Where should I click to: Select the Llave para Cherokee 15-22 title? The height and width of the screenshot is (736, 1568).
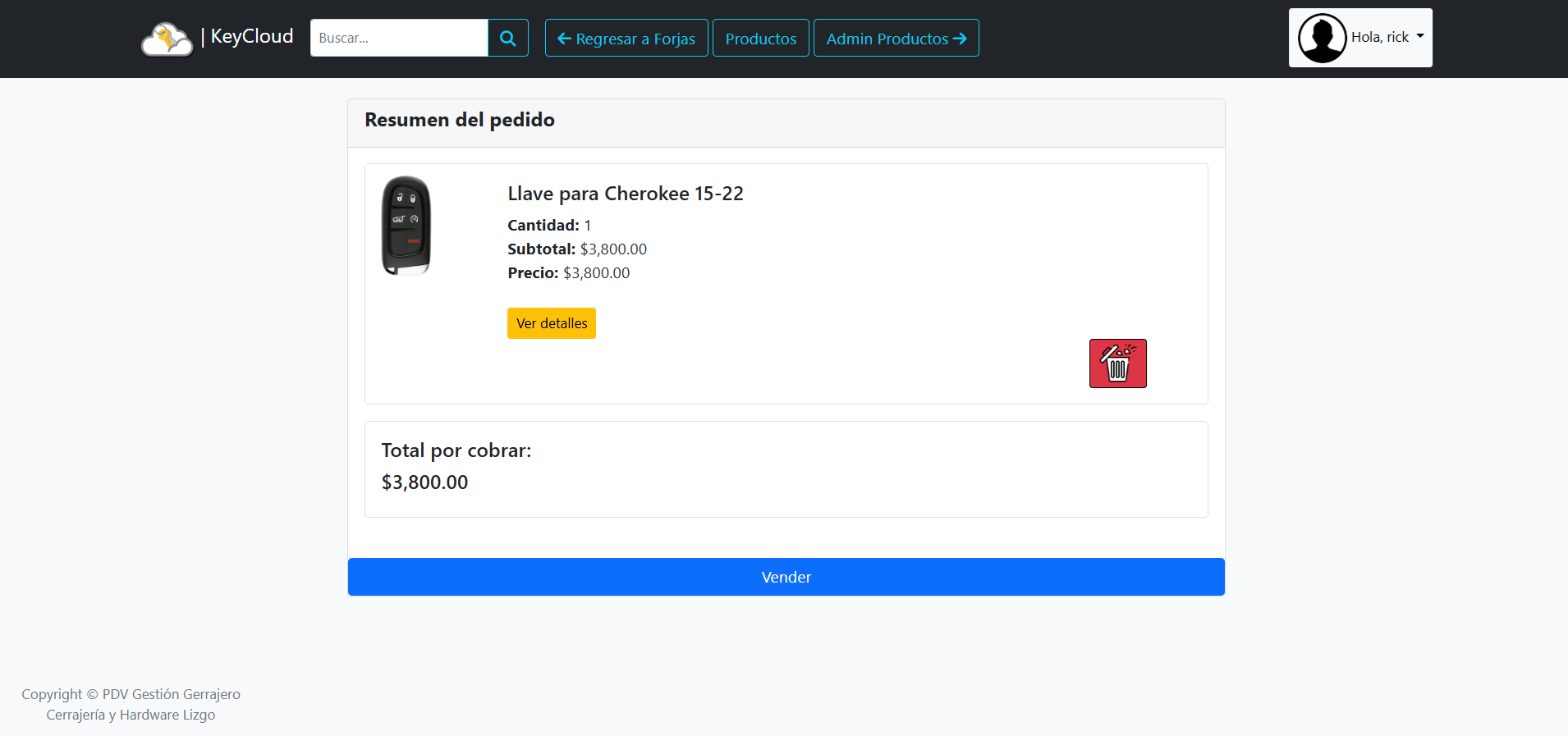tap(625, 194)
